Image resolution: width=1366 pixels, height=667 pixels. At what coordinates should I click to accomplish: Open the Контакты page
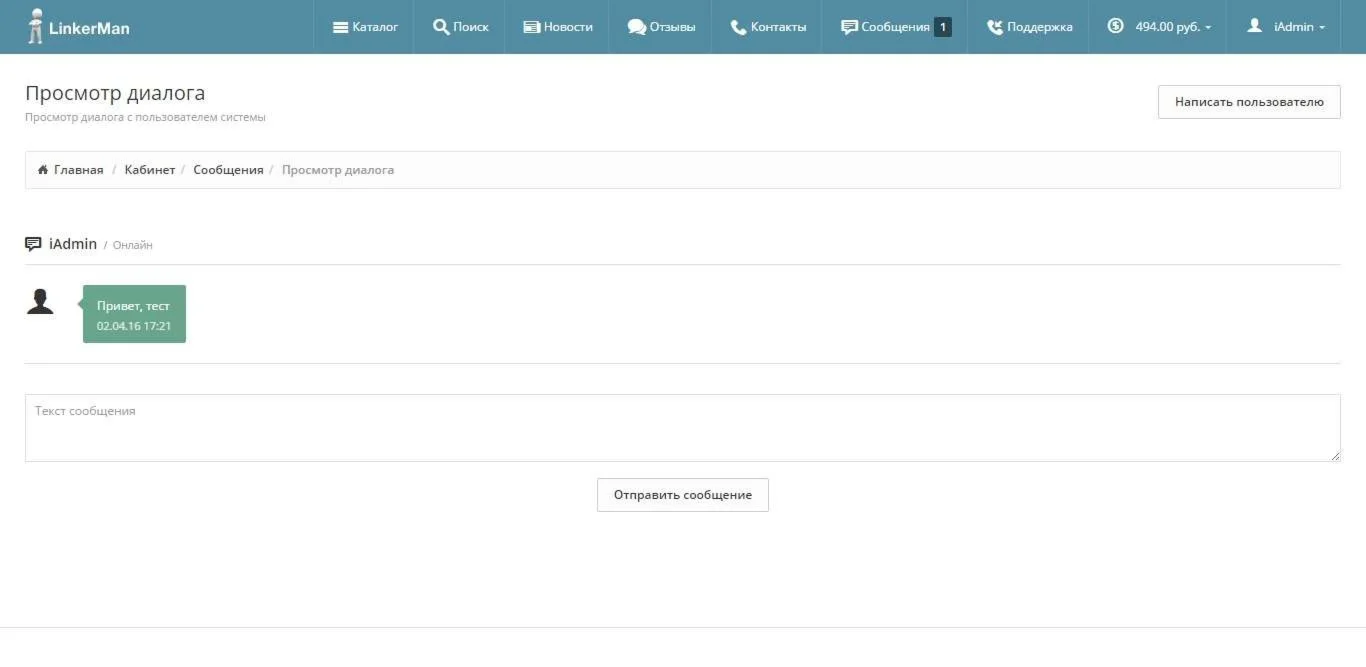click(768, 27)
